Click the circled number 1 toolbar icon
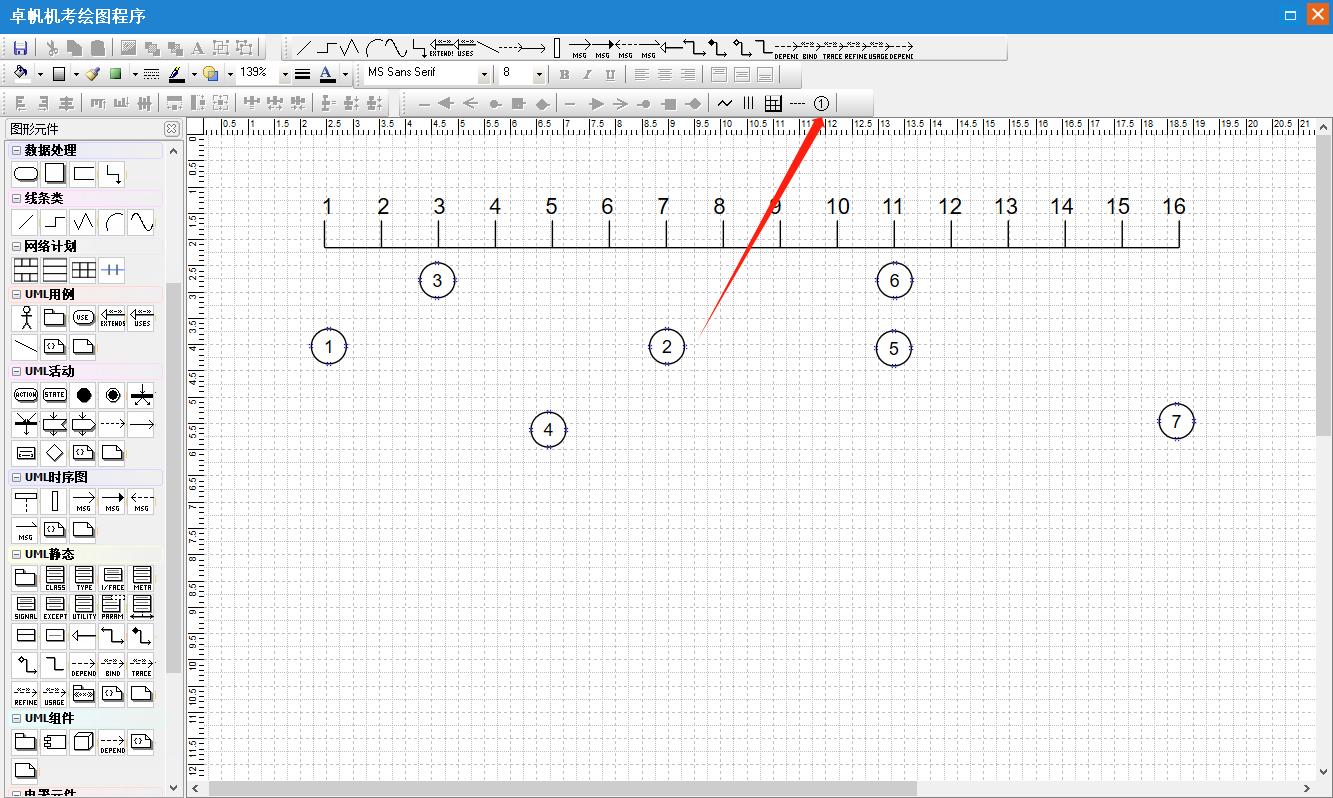Image resolution: width=1333 pixels, height=798 pixels. click(x=821, y=103)
